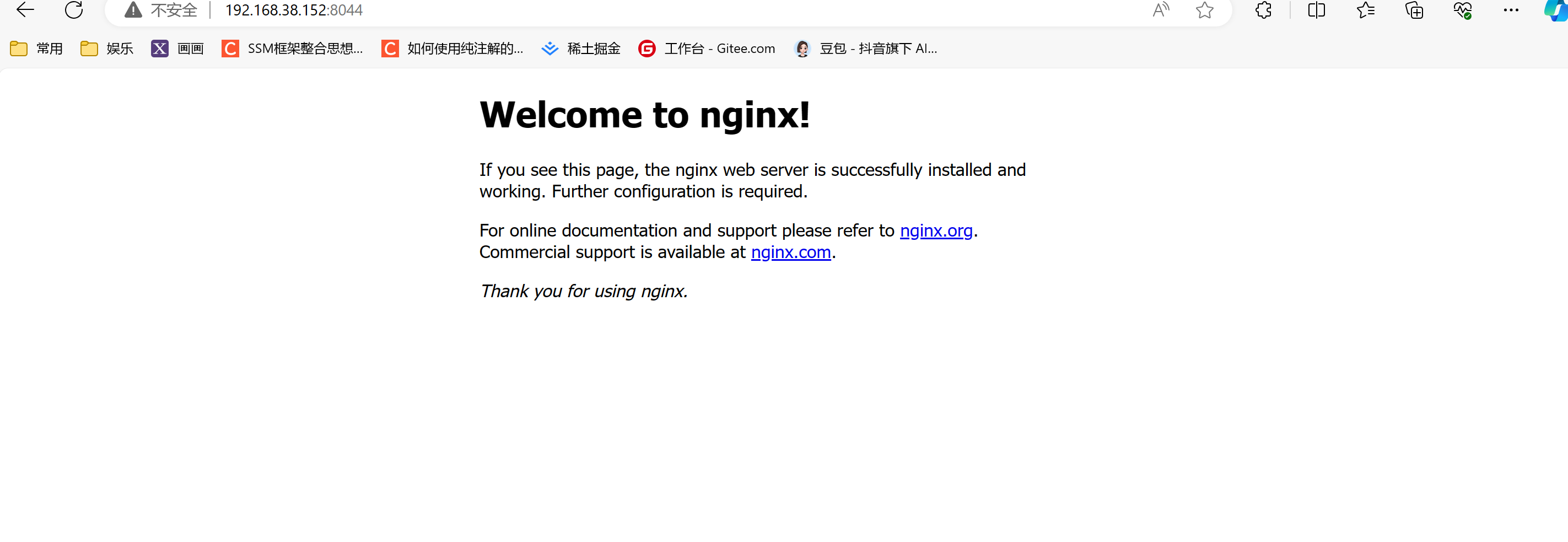Image resolution: width=1568 pixels, height=542 pixels.
Task: Open the Settings and more ellipsis menu
Action: [x=1511, y=10]
